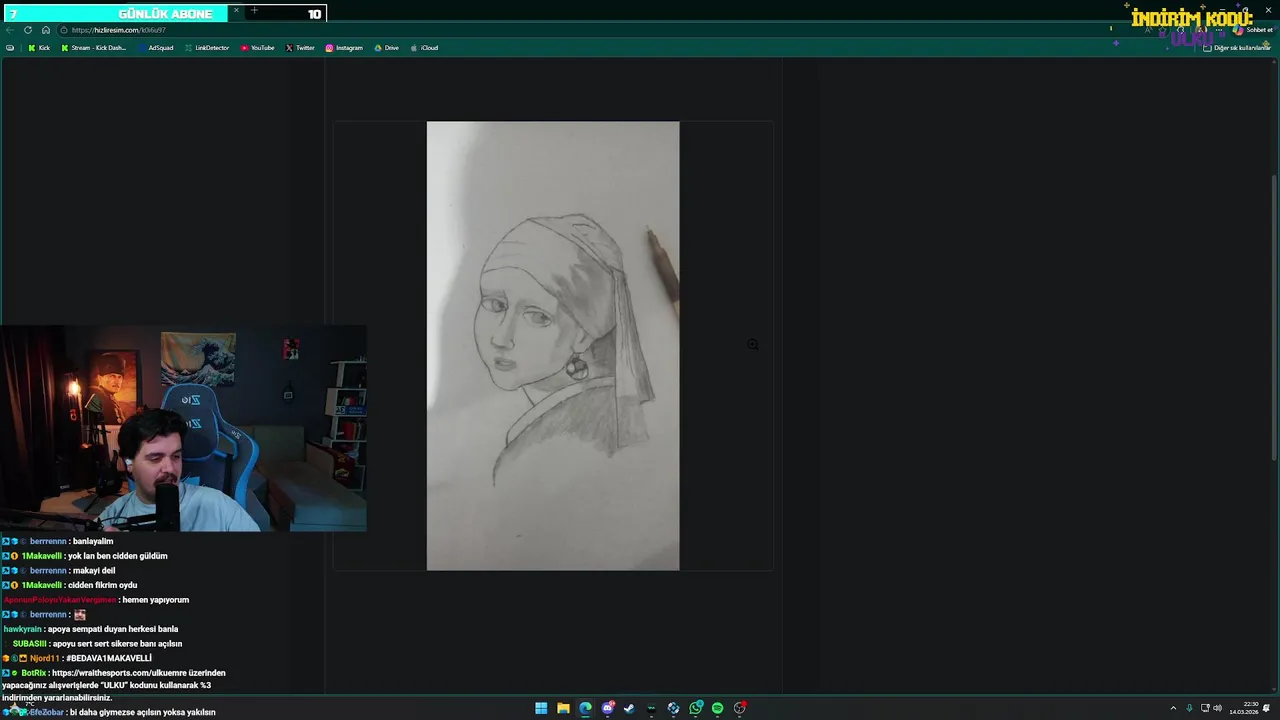Click the BotRix username in chat
The height and width of the screenshot is (720, 1280).
[34, 673]
